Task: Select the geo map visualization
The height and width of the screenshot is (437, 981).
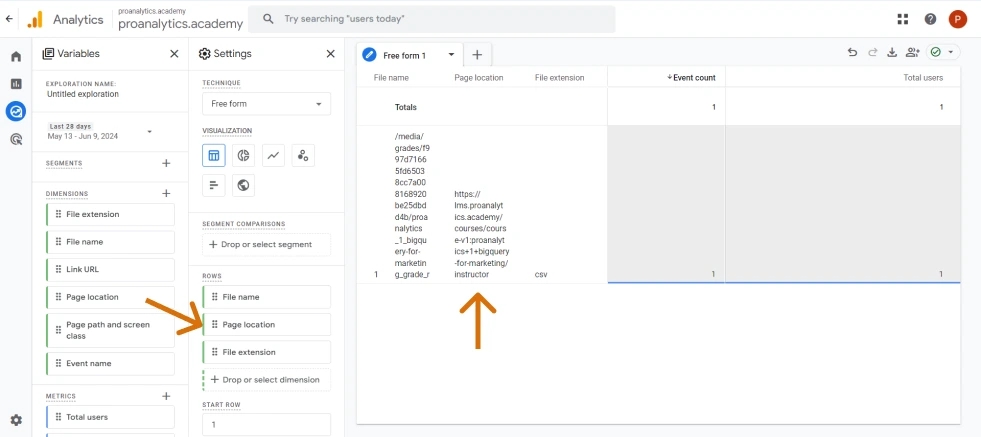Action: [x=243, y=185]
